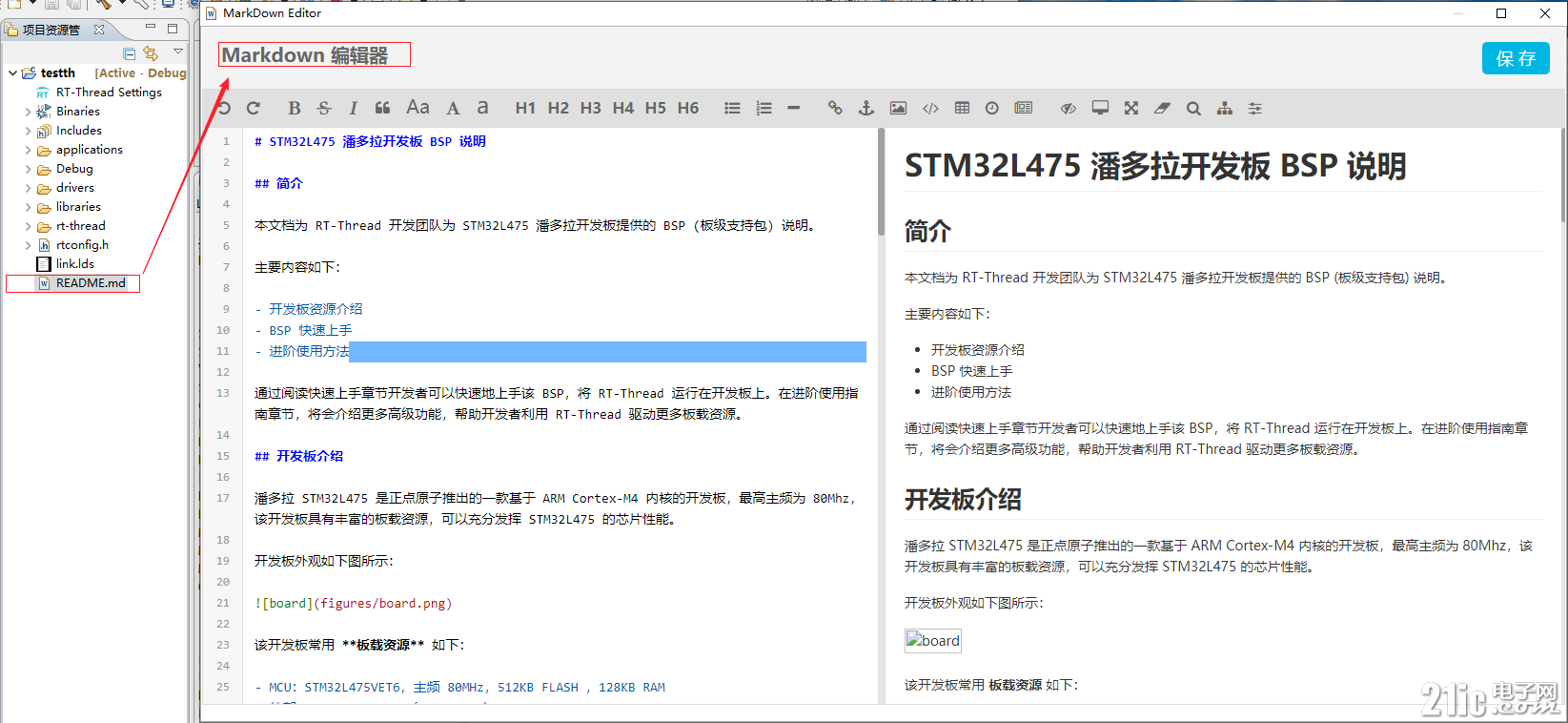
Task: Apply italic formatting with the I icon
Action: pyautogui.click(x=354, y=108)
